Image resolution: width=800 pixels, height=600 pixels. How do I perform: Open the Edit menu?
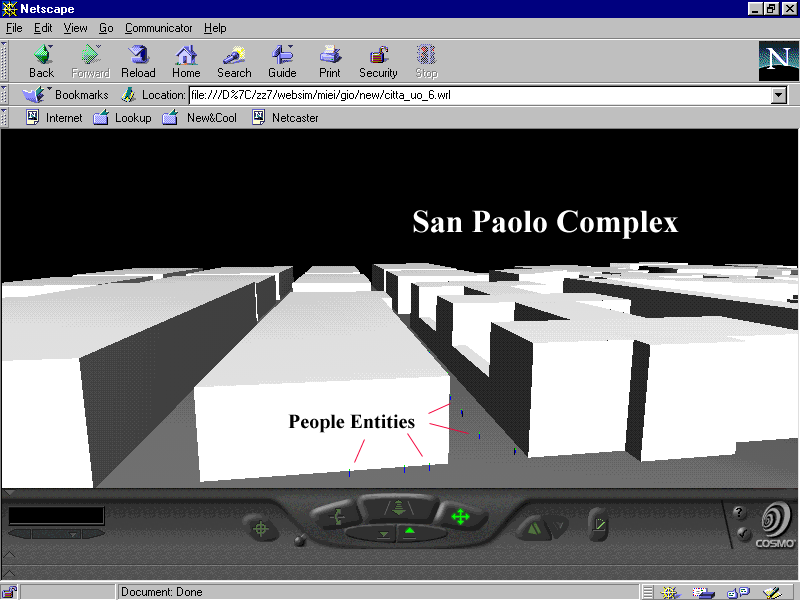coord(43,28)
